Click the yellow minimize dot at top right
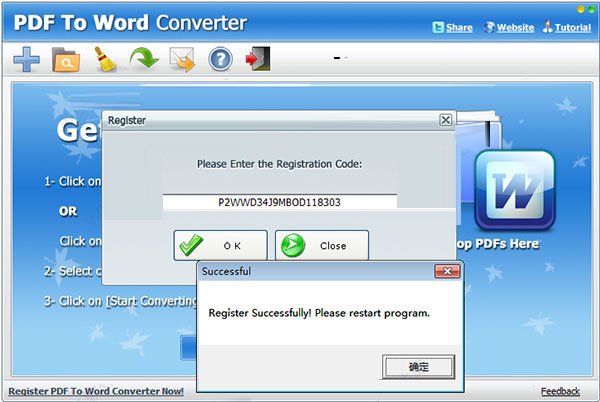Image resolution: width=600 pixels, height=402 pixels. click(581, 9)
